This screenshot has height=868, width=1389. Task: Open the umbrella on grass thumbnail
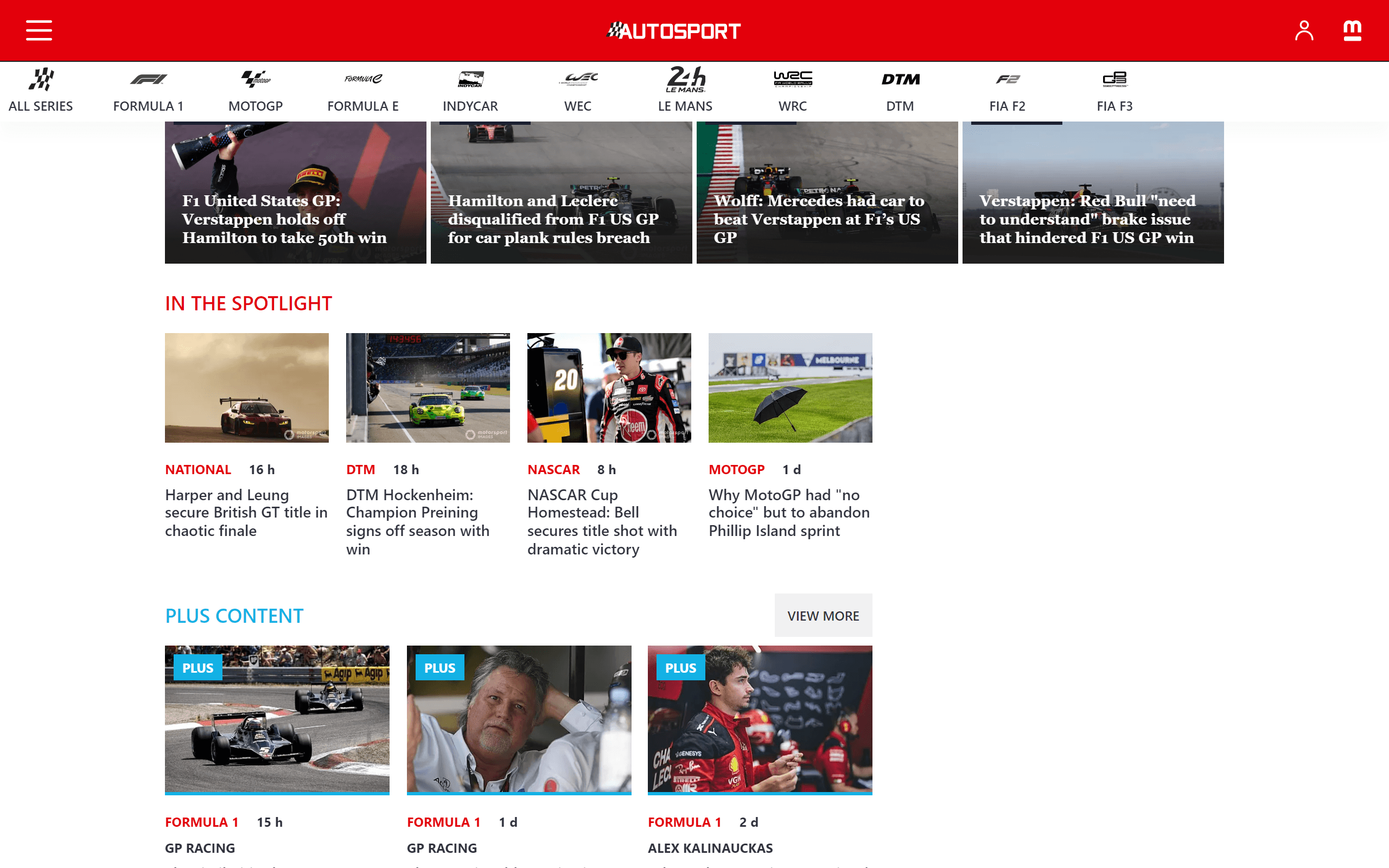click(791, 387)
